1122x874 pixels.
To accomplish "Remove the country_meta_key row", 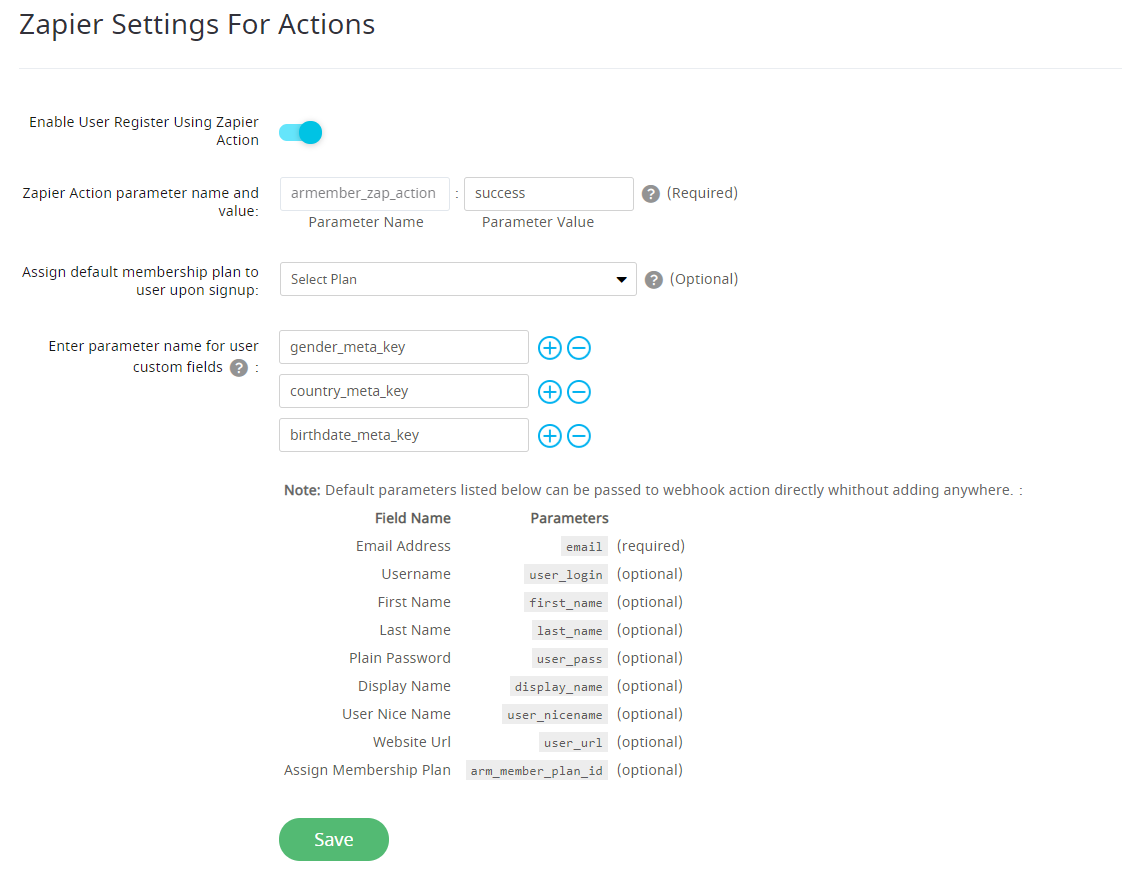I will point(579,392).
